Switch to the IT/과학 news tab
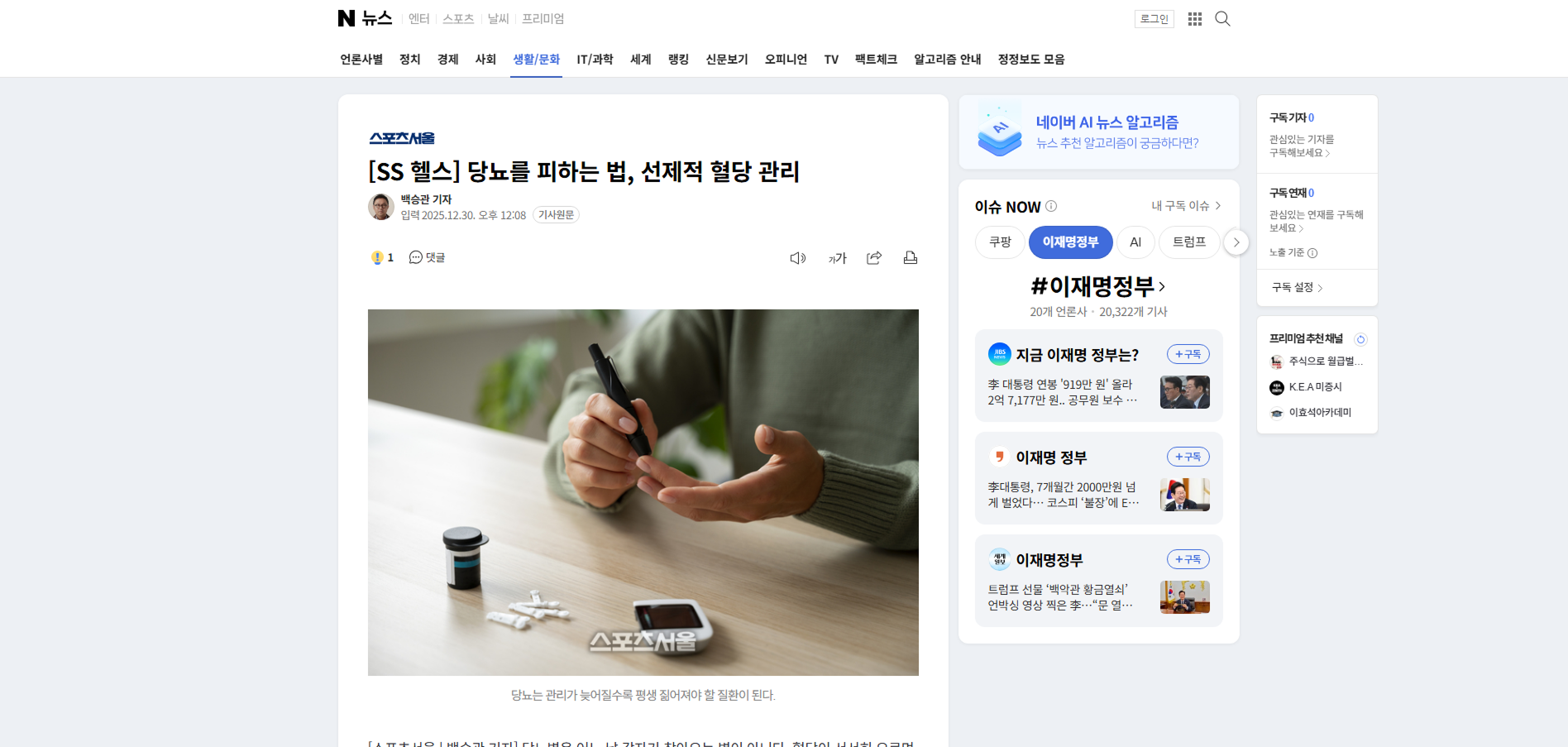The width and height of the screenshot is (1568, 747). point(595,60)
